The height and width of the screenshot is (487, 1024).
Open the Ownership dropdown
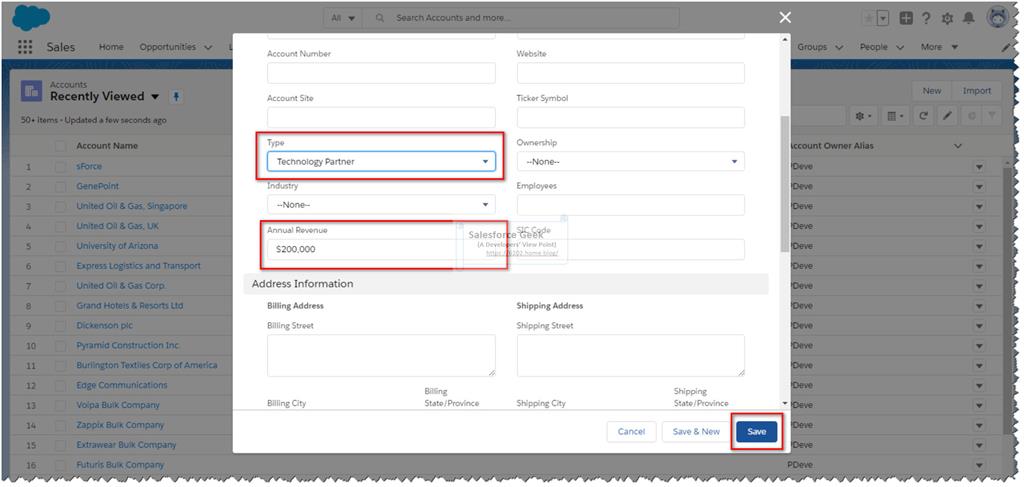point(631,161)
